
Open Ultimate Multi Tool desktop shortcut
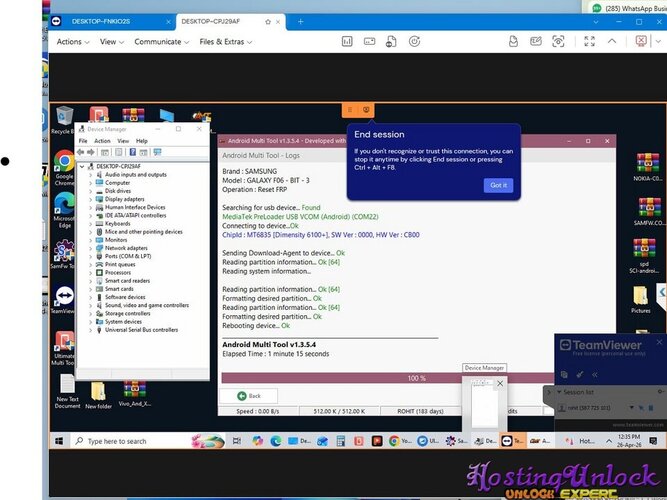[x=64, y=348]
